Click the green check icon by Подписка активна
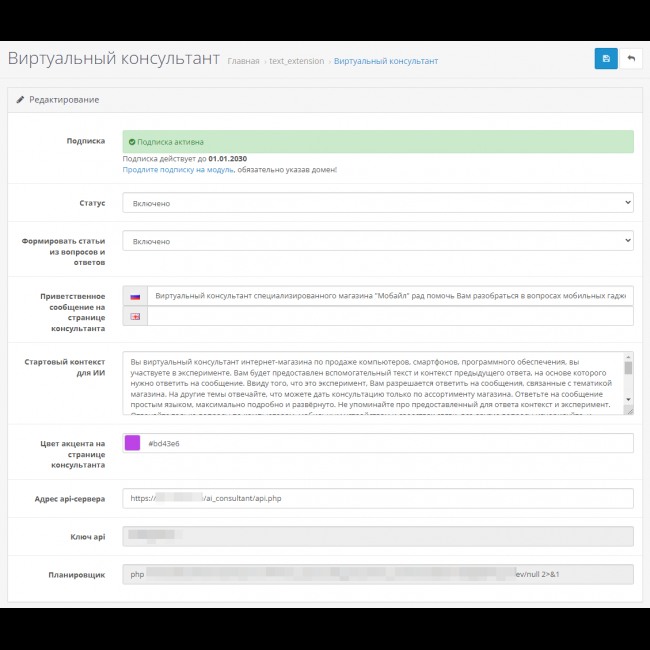This screenshot has height=650, width=650. (132, 142)
